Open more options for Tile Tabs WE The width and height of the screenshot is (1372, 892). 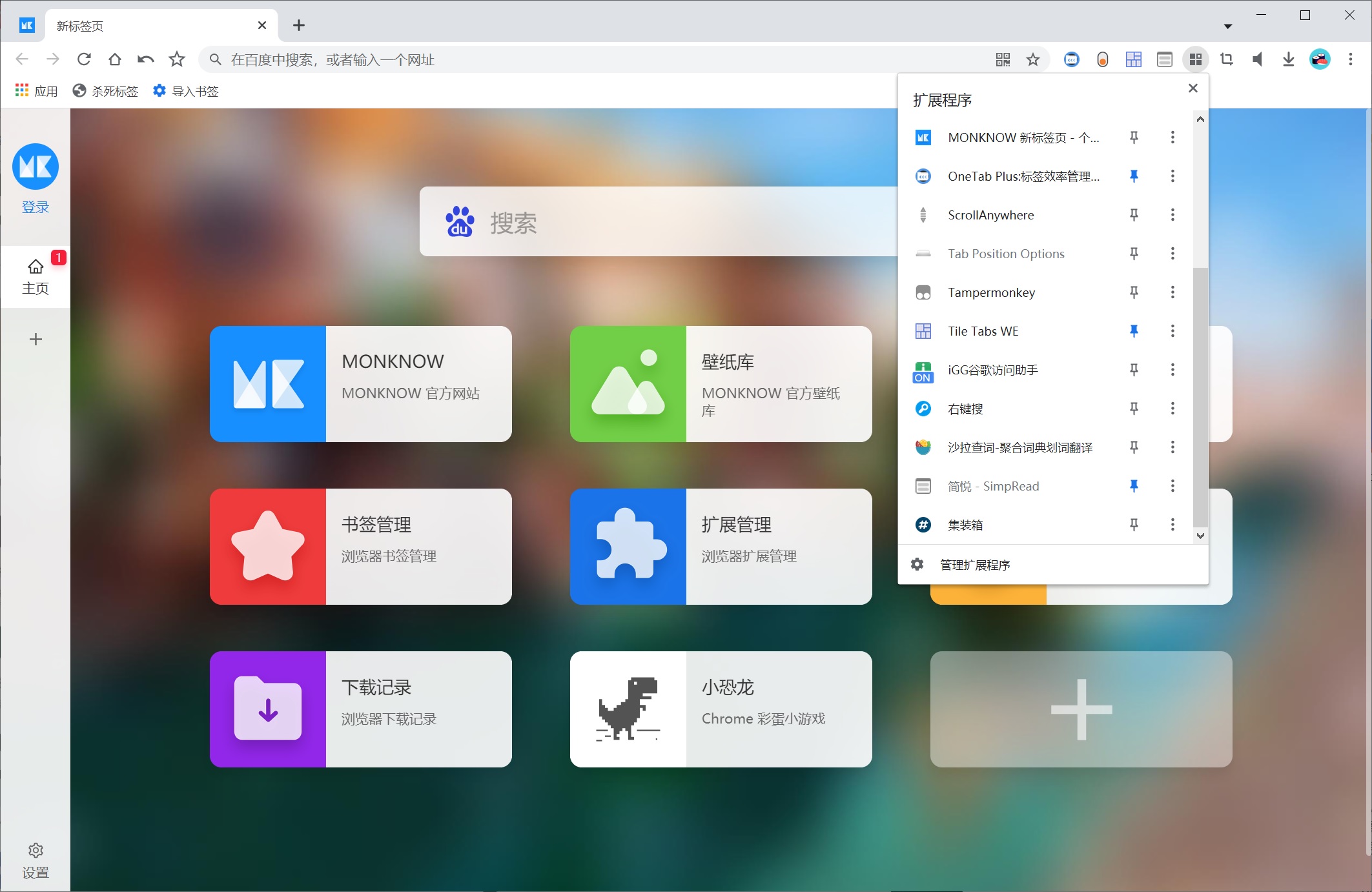click(1172, 331)
